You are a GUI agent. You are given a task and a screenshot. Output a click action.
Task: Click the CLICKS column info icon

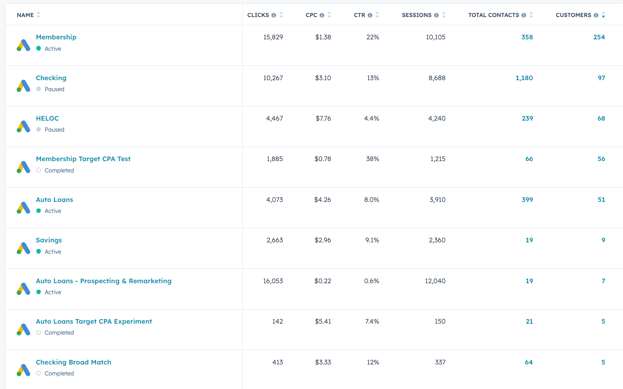(274, 15)
